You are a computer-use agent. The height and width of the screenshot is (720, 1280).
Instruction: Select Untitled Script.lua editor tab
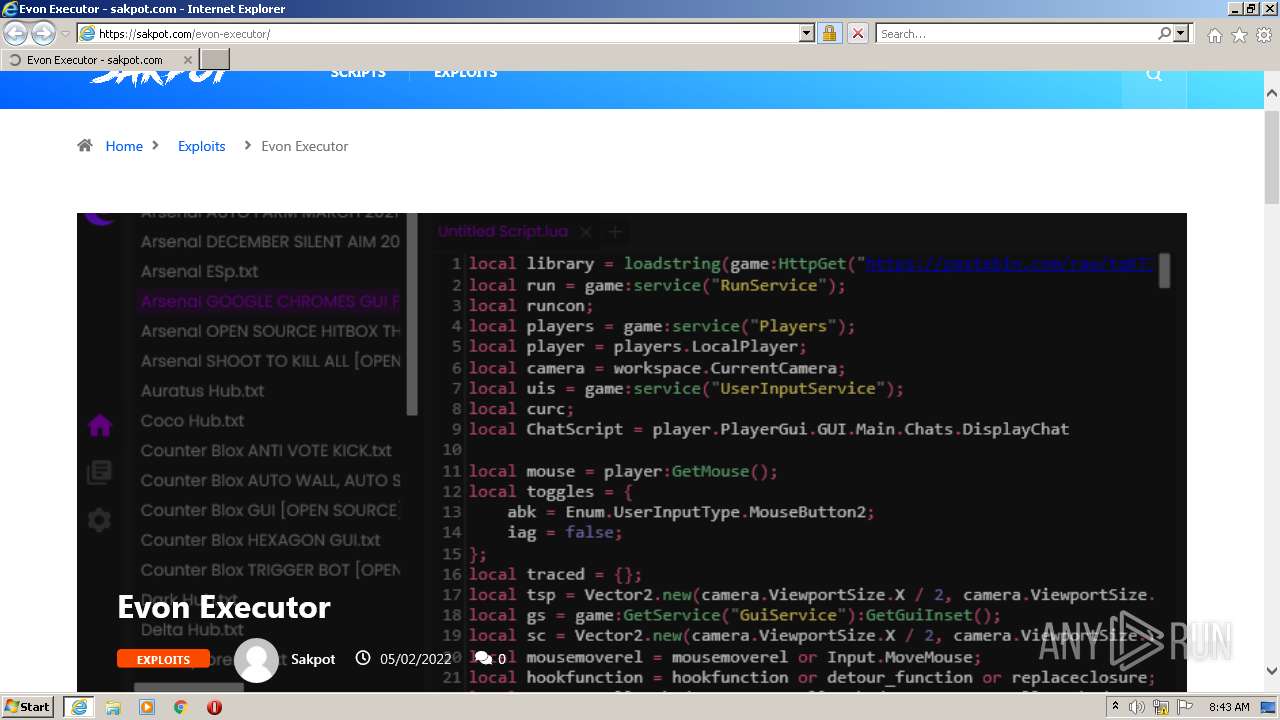[x=503, y=232]
